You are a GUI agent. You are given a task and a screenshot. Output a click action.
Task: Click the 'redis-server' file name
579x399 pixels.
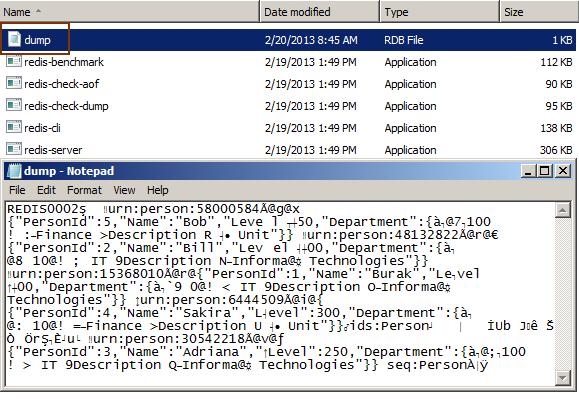(53, 150)
